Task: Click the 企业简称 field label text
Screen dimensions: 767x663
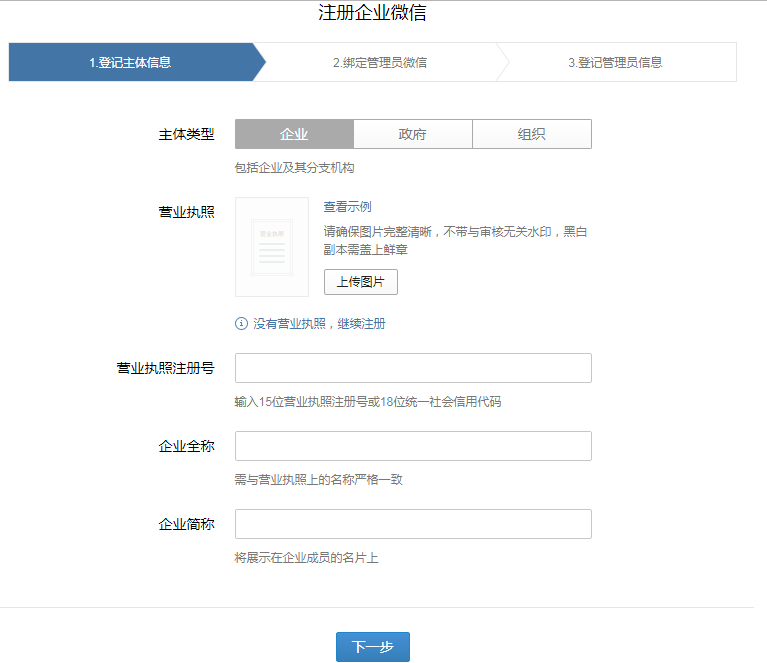Action: click(186, 524)
